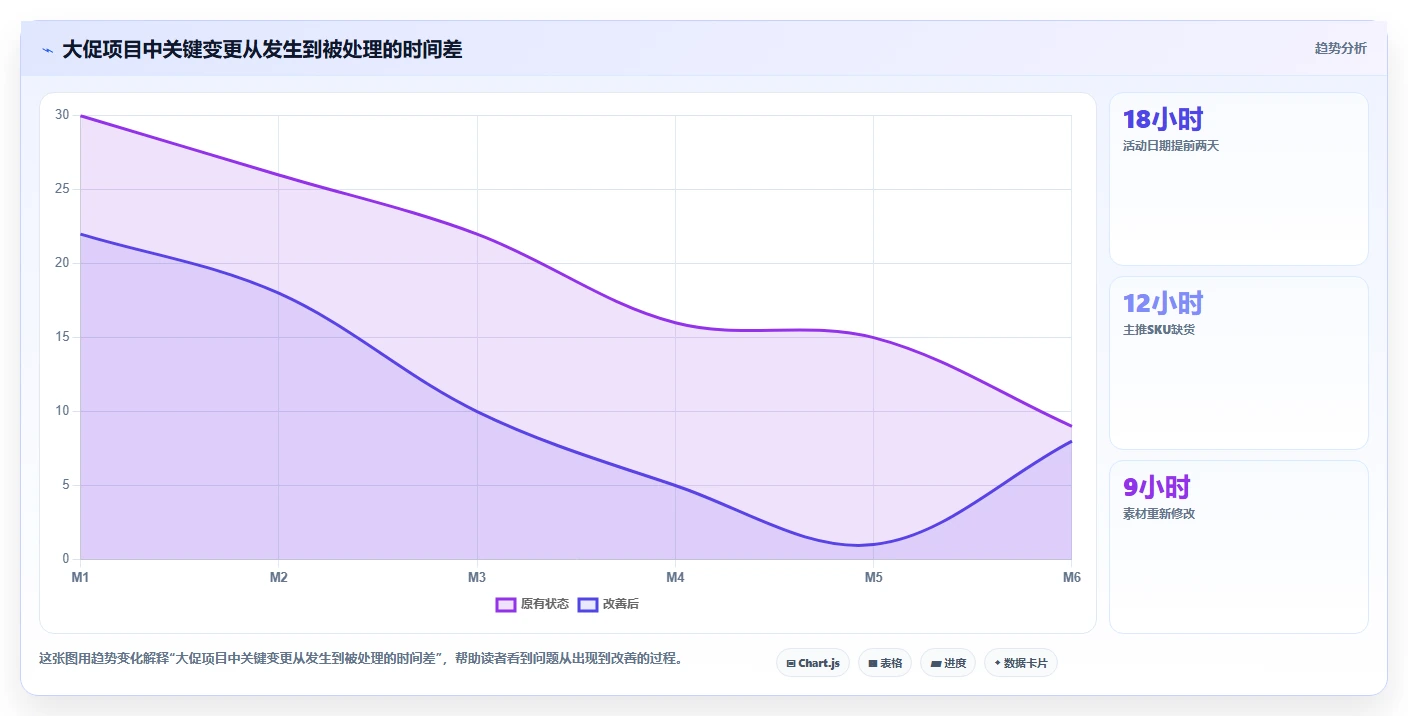This screenshot has width=1408, height=716.
Task: Click the chart description text below the chart
Action: [362, 659]
